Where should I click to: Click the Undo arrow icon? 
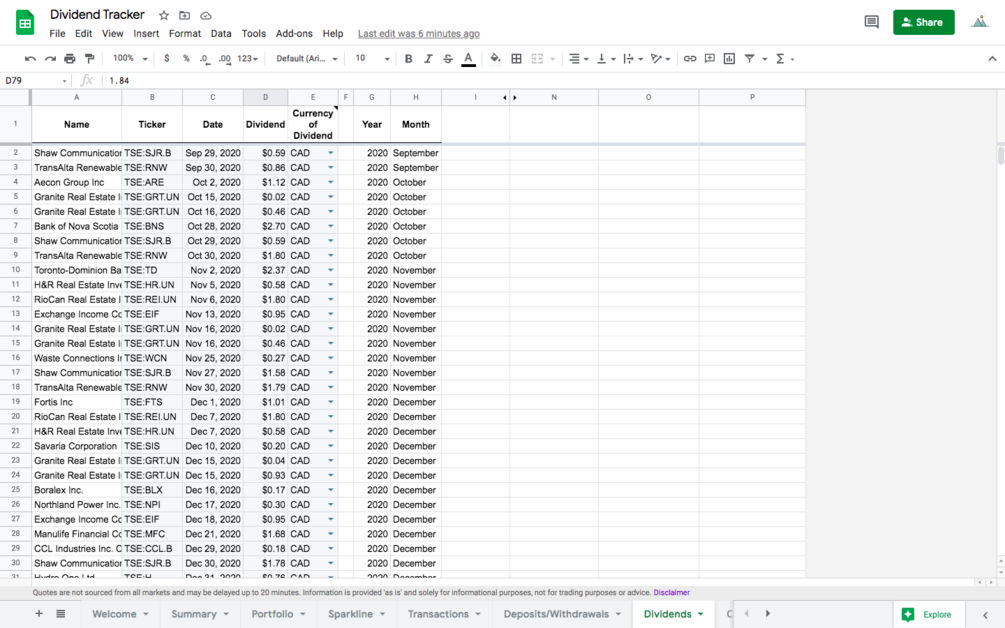pos(30,58)
